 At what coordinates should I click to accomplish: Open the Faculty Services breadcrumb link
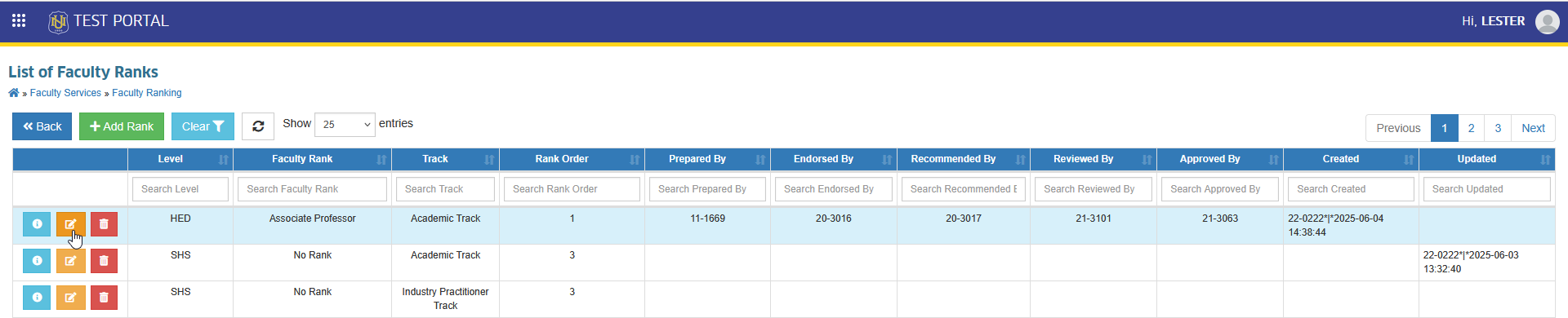65,93
